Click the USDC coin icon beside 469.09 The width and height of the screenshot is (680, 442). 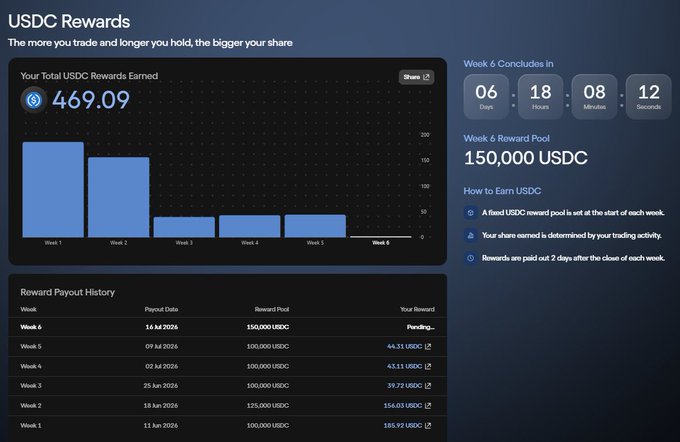pyautogui.click(x=34, y=100)
